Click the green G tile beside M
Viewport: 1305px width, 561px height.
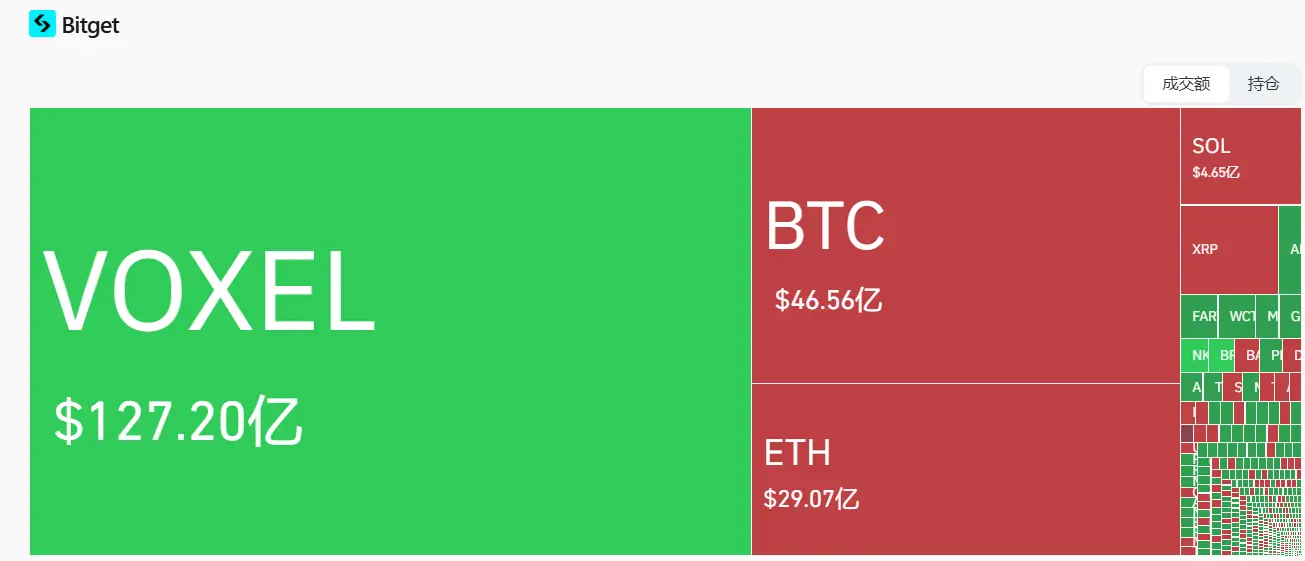pyautogui.click(x=1292, y=316)
